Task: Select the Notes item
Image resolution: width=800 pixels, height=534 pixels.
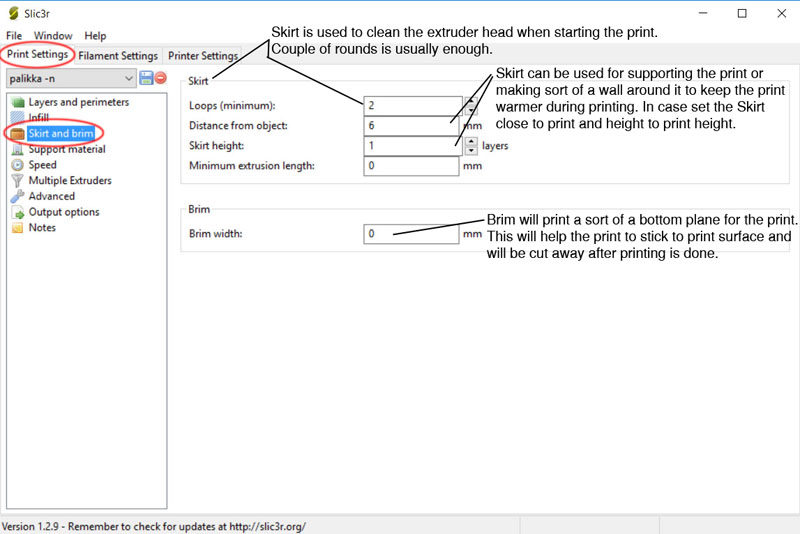Action: point(42,227)
